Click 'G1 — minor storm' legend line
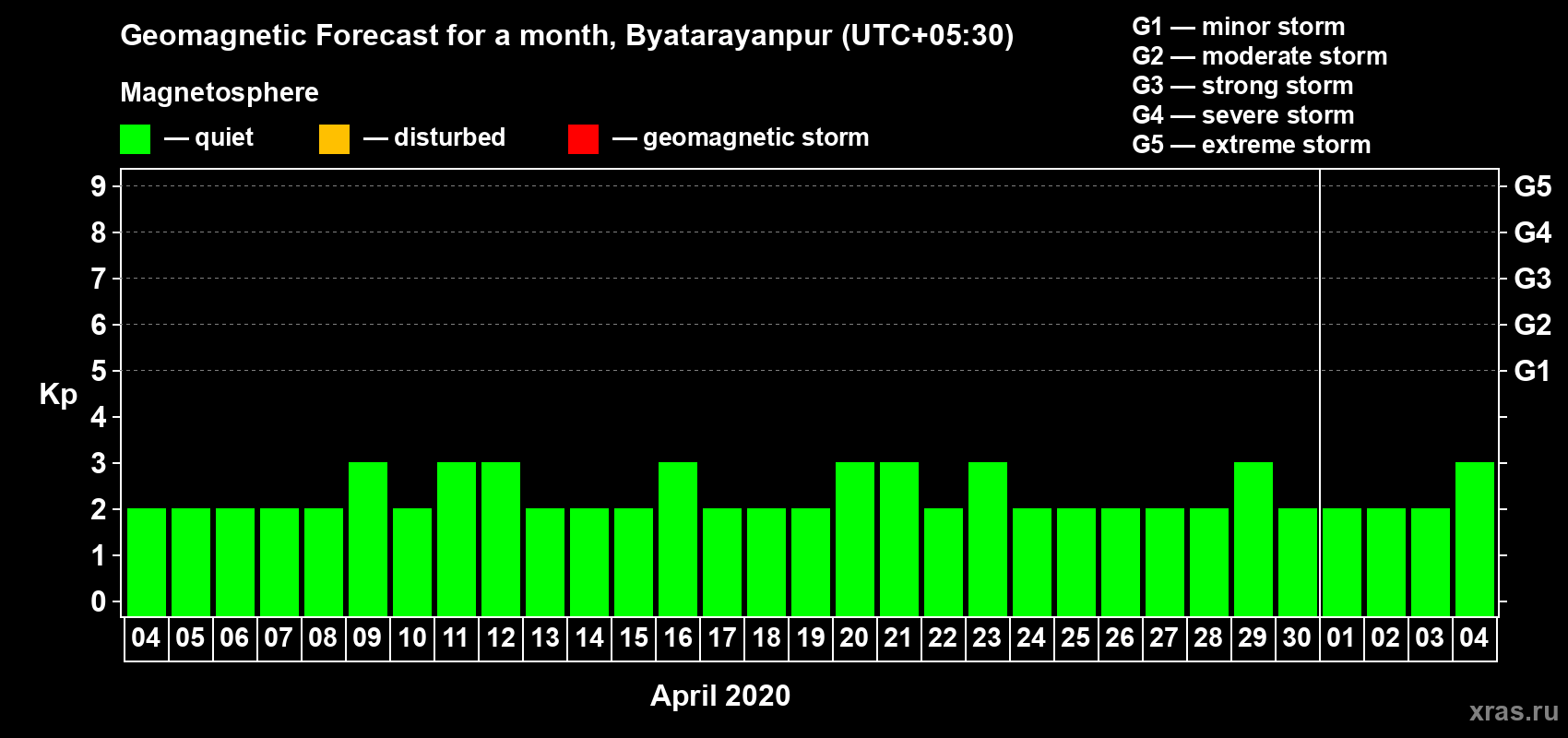The height and width of the screenshot is (738, 1568). (x=1239, y=27)
